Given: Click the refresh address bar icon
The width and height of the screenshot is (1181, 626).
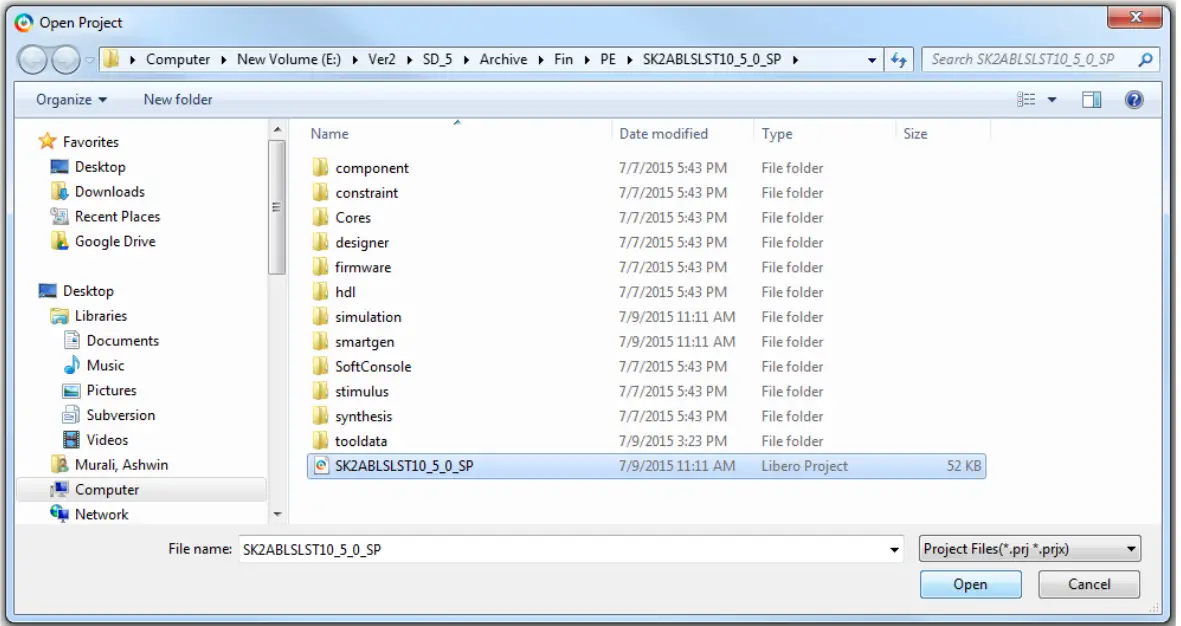Looking at the screenshot, I should (x=899, y=60).
